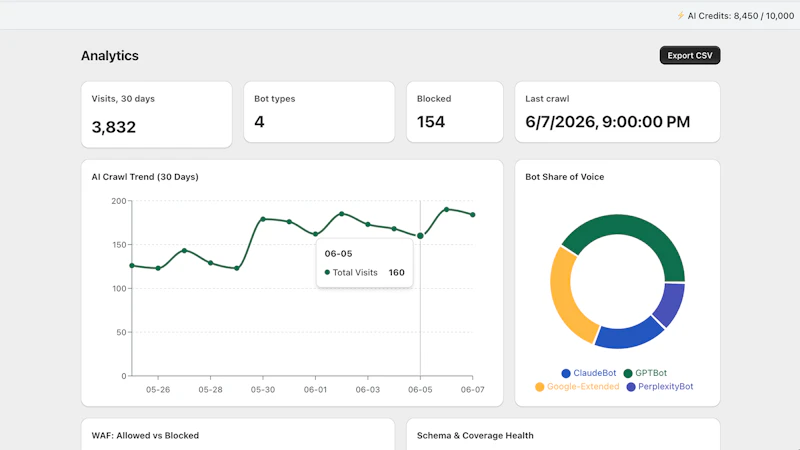Click the Bot types card label

(x=274, y=98)
